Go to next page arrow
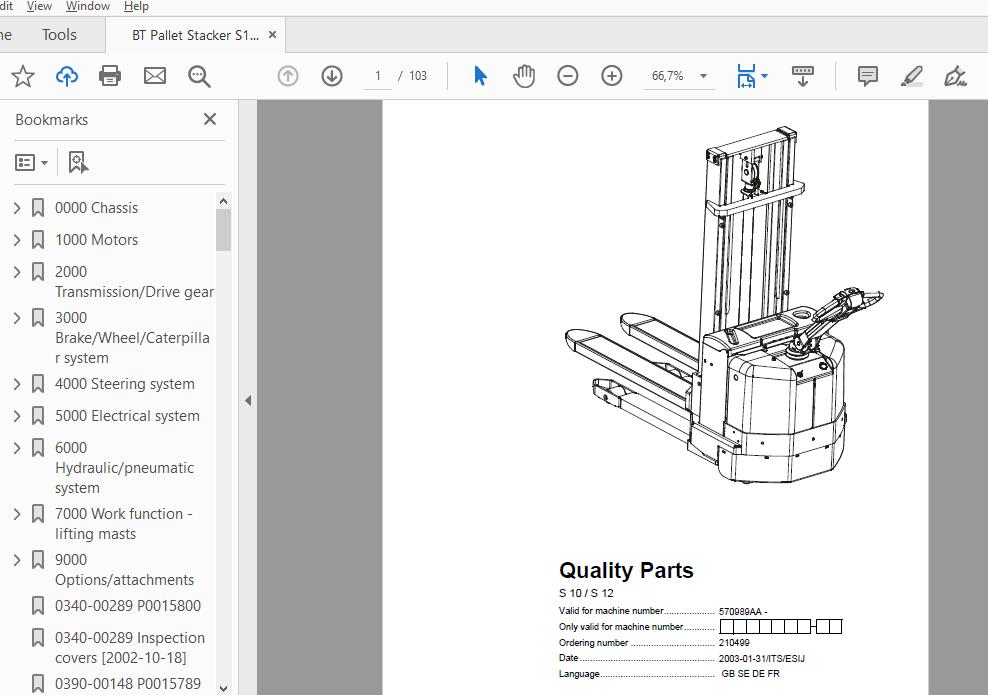The height and width of the screenshot is (695, 988). (332, 76)
